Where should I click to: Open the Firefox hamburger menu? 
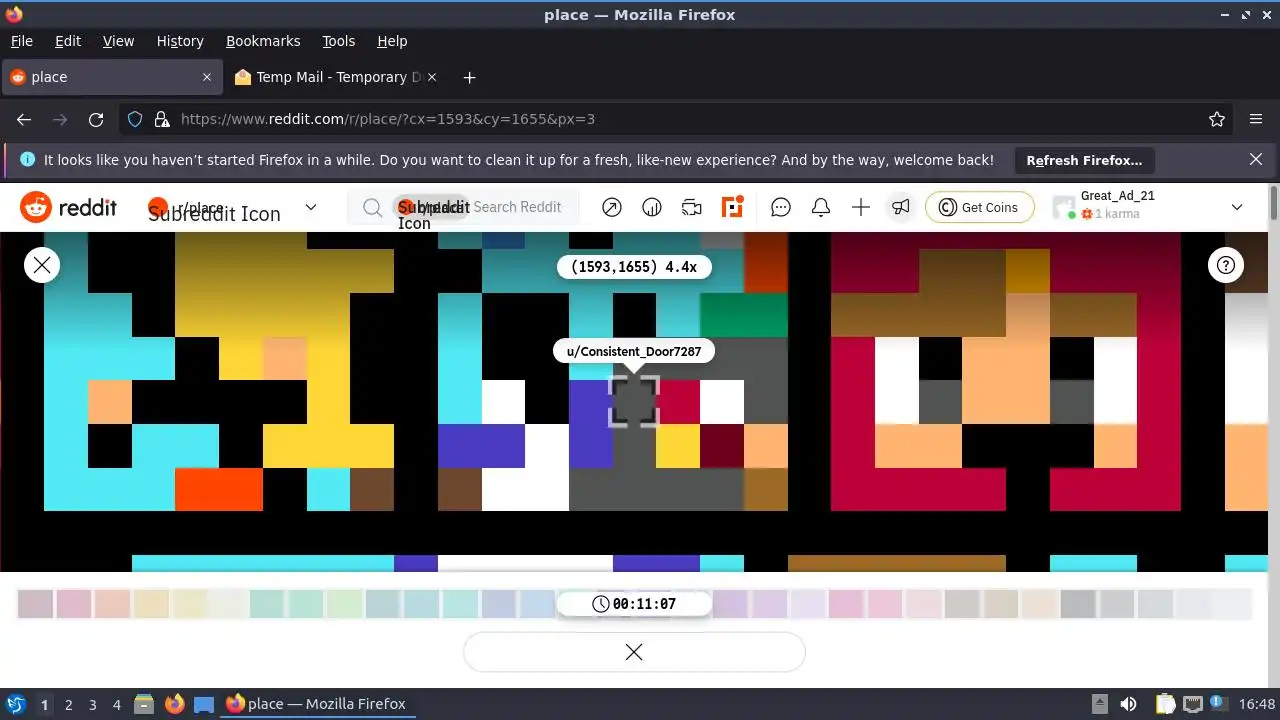point(1256,119)
